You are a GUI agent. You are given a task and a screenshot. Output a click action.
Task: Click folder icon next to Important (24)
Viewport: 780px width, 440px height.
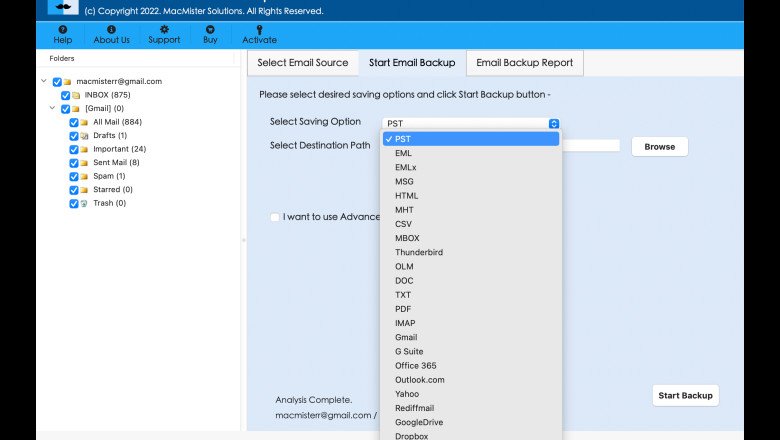pos(84,149)
